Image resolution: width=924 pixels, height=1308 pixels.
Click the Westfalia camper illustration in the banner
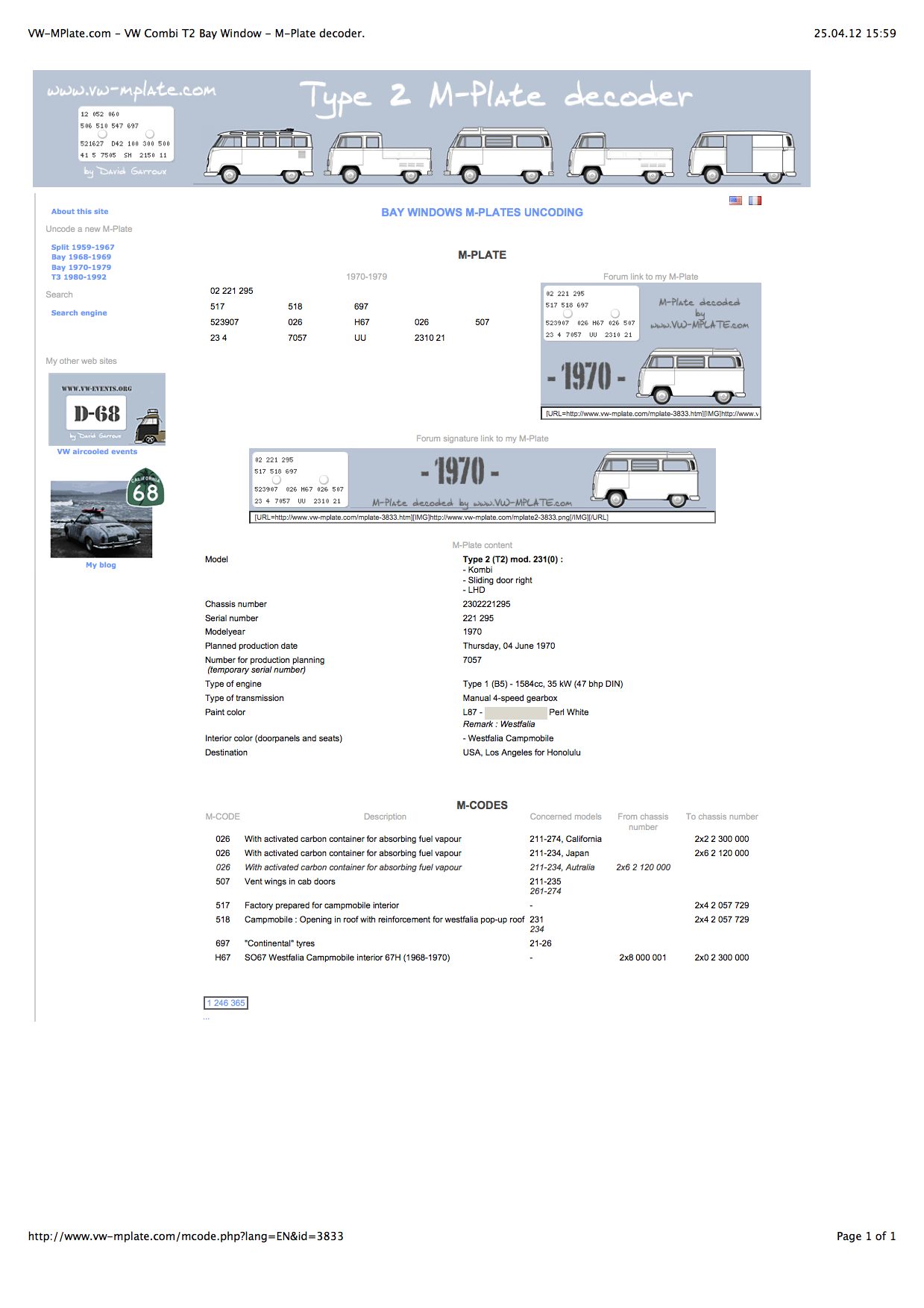click(500, 155)
